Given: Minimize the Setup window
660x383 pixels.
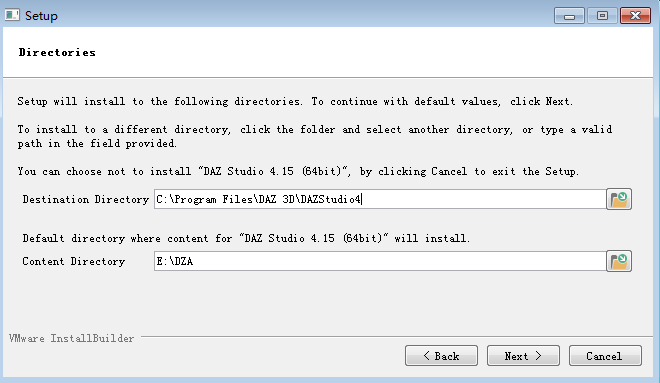Looking at the screenshot, I should [569, 16].
